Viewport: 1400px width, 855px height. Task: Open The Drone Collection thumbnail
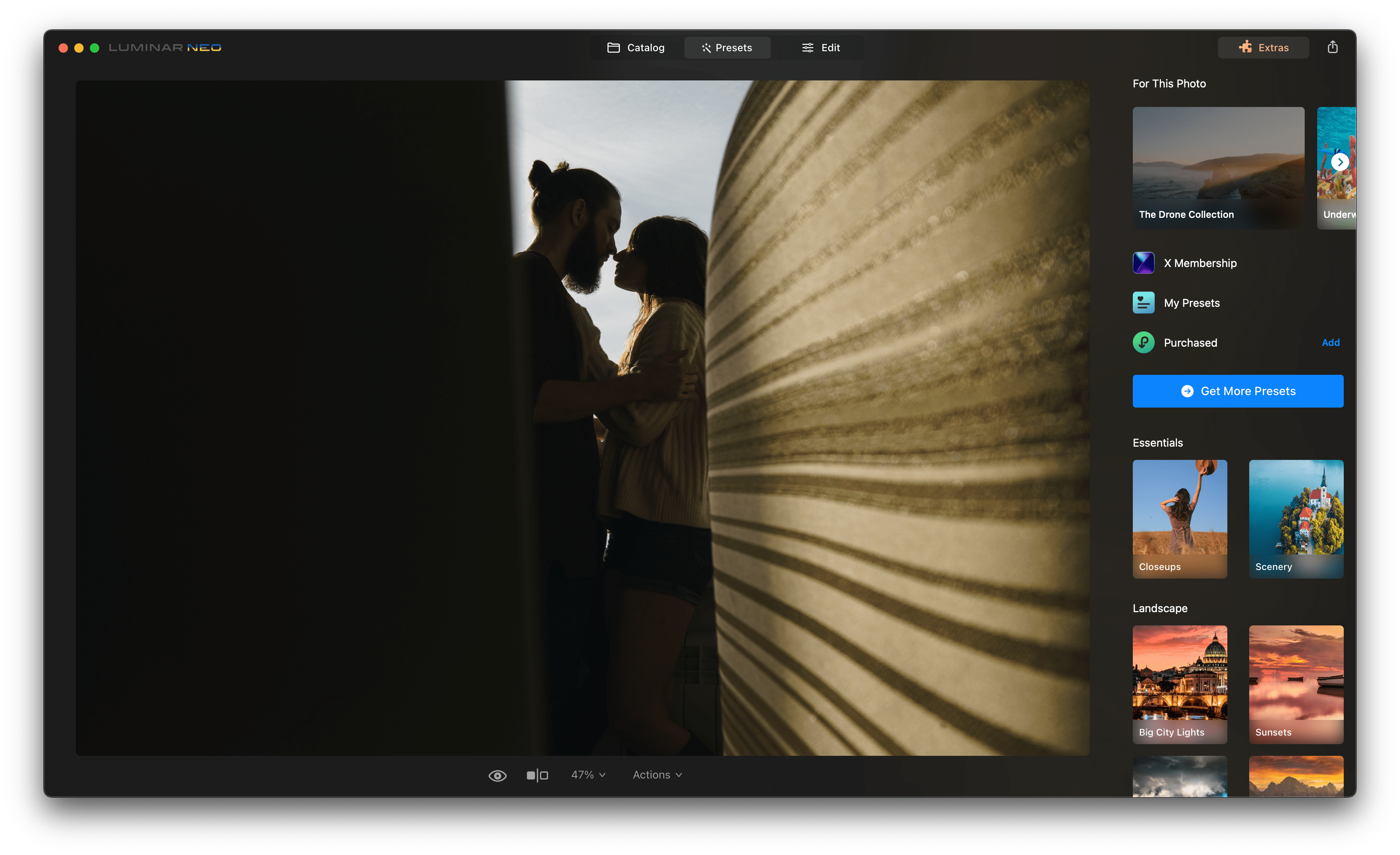coord(1218,167)
